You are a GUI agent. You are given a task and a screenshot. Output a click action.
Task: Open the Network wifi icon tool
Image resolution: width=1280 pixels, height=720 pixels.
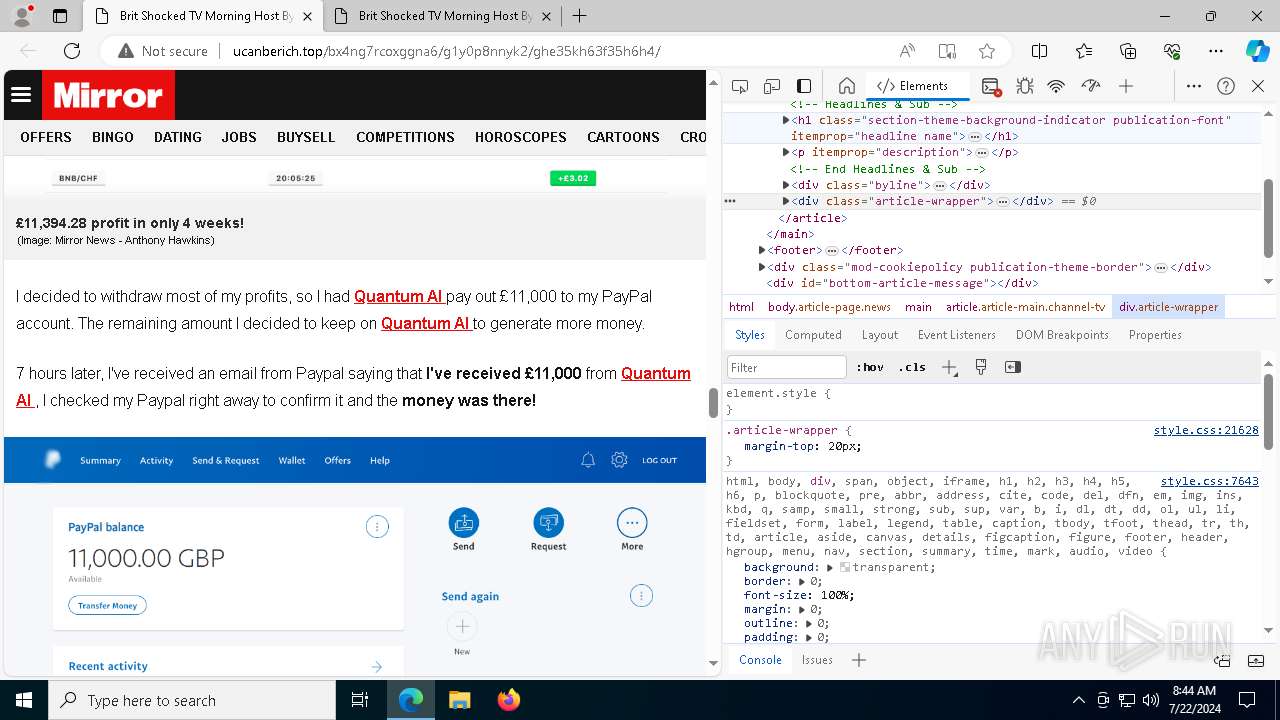(1056, 86)
